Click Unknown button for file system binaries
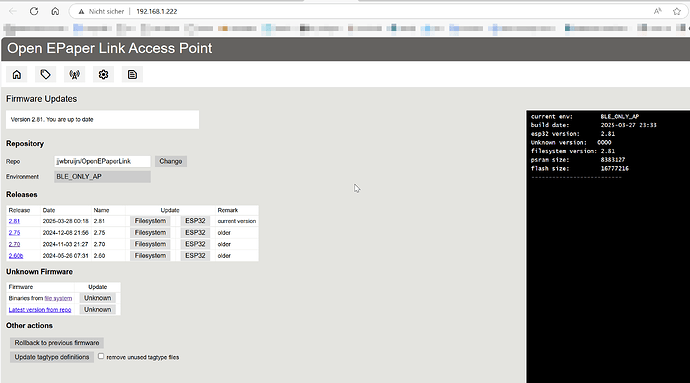The image size is (690, 383). (98, 298)
